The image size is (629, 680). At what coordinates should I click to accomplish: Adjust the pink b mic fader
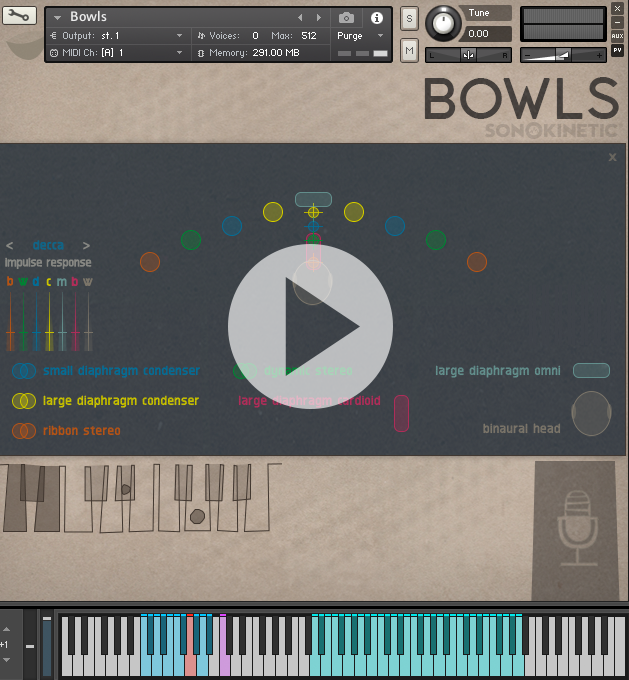(x=75, y=332)
